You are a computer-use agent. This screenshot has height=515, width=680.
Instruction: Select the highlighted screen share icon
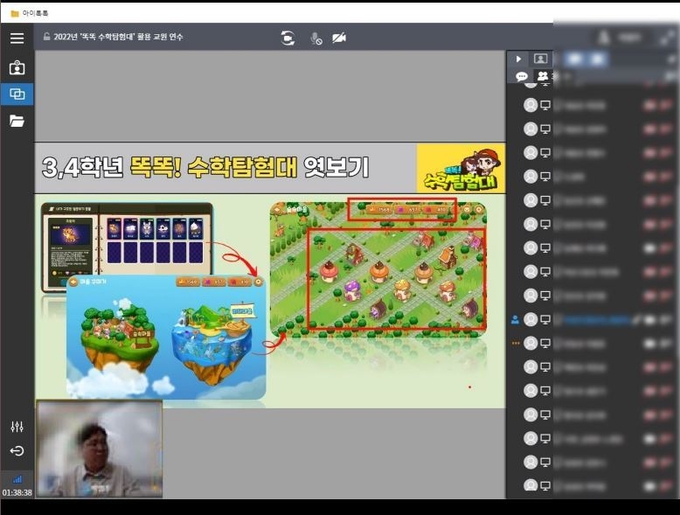tap(17, 94)
